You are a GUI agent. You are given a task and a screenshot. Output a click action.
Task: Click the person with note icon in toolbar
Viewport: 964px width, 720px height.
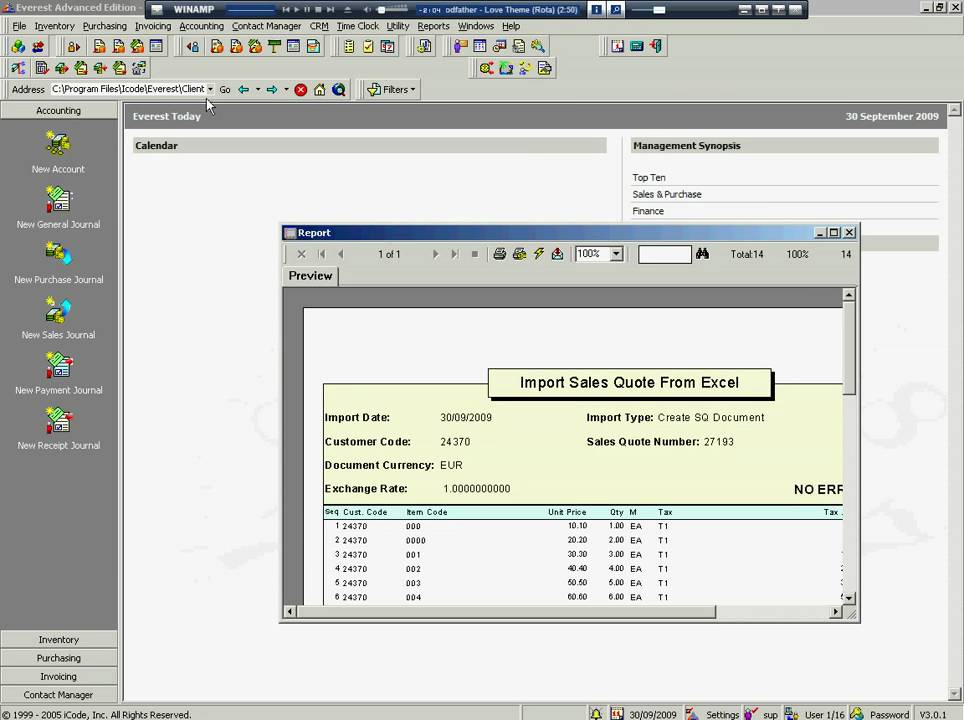click(460, 46)
